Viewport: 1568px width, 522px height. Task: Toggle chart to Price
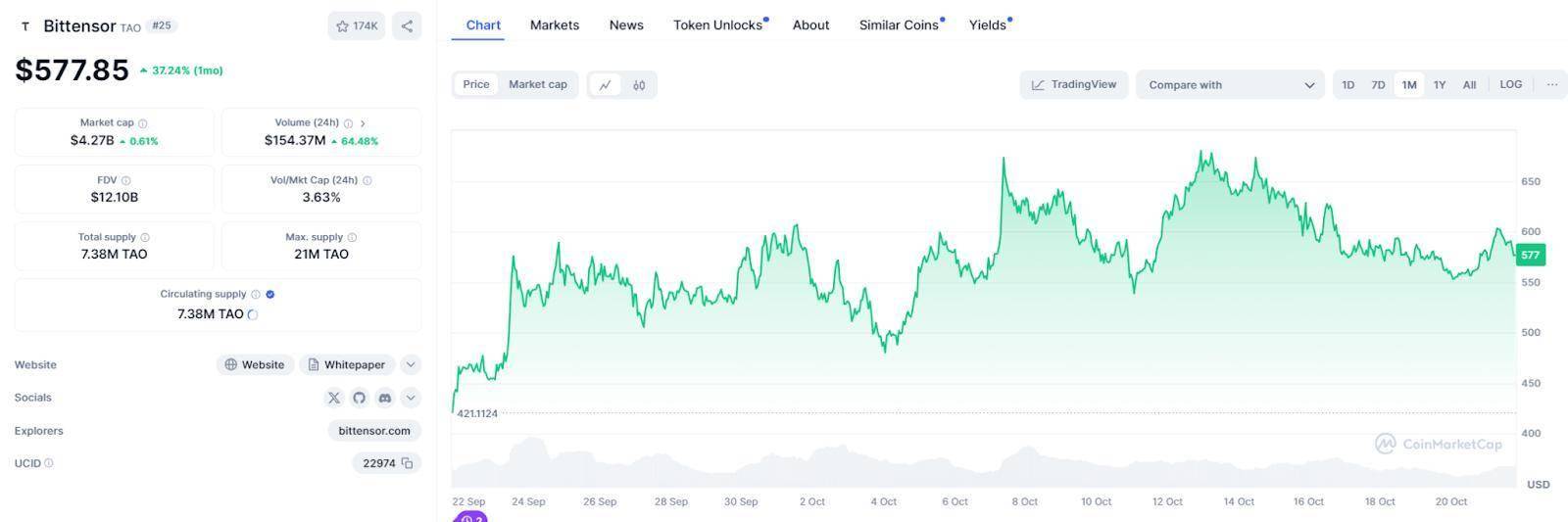(476, 84)
